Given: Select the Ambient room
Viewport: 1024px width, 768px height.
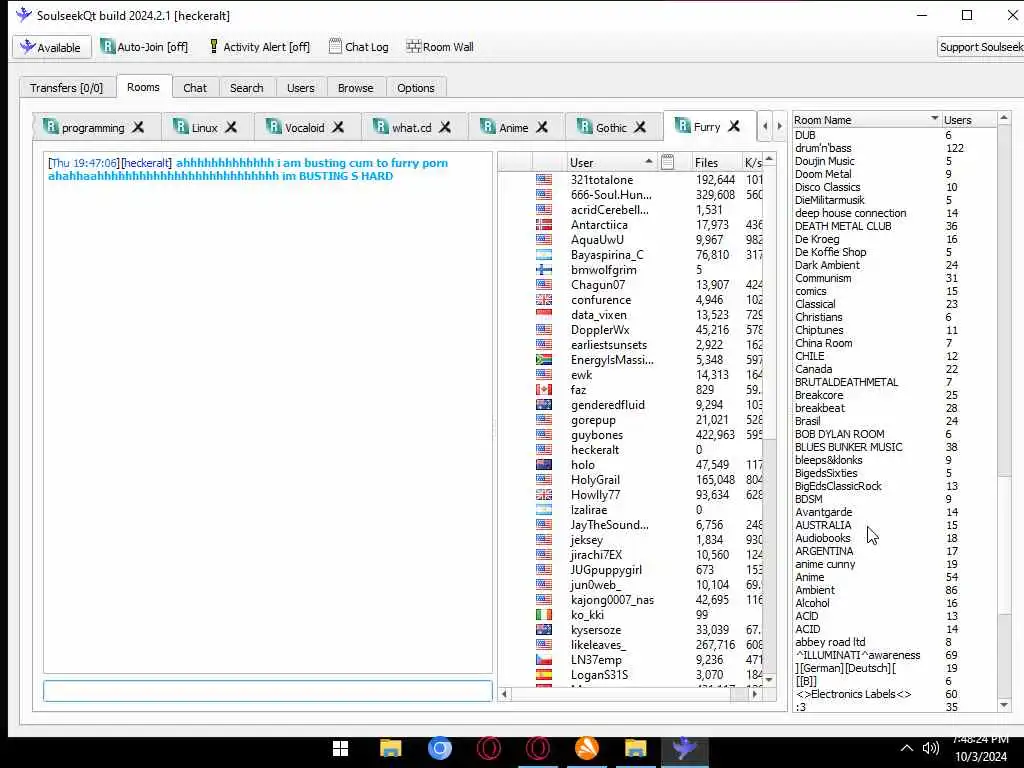Looking at the screenshot, I should (x=815, y=590).
